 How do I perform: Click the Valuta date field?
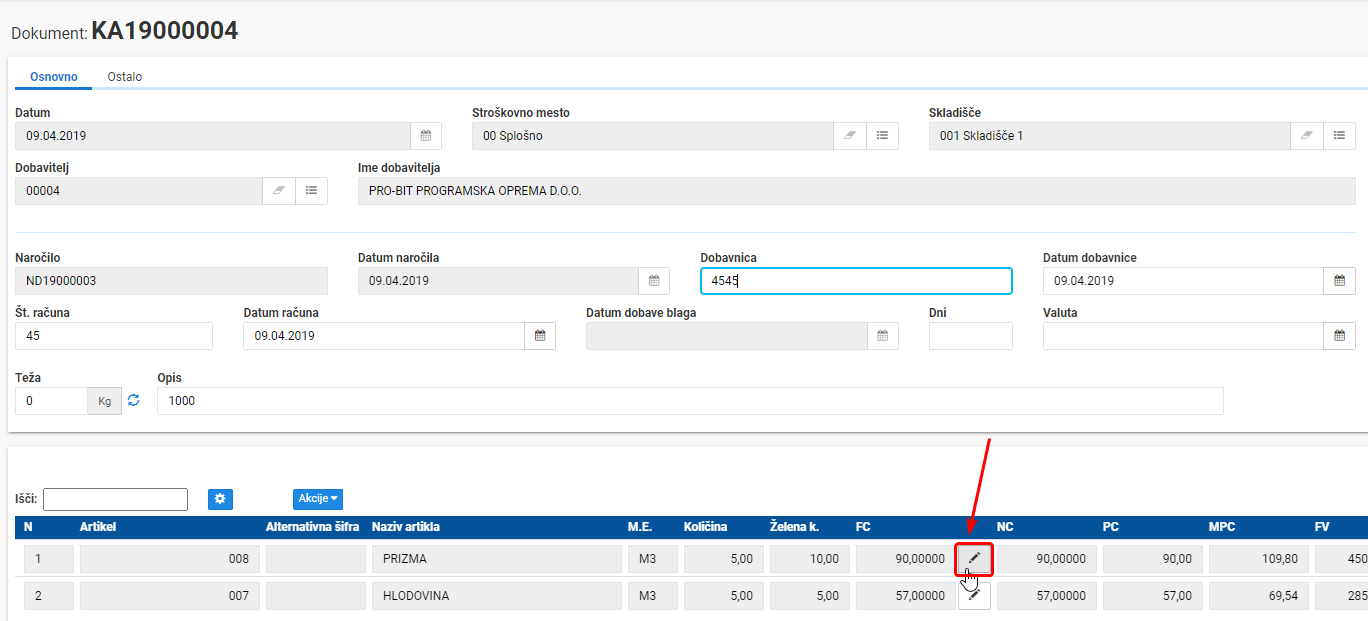pyautogui.click(x=1183, y=336)
